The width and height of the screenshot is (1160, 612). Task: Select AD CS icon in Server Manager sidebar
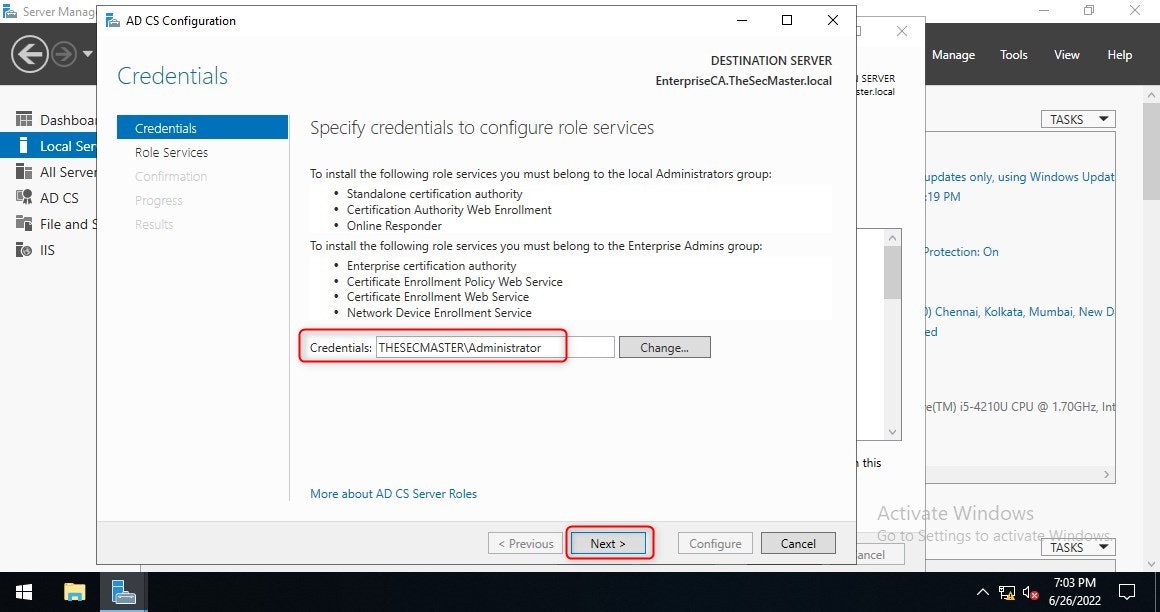pyautogui.click(x=24, y=198)
